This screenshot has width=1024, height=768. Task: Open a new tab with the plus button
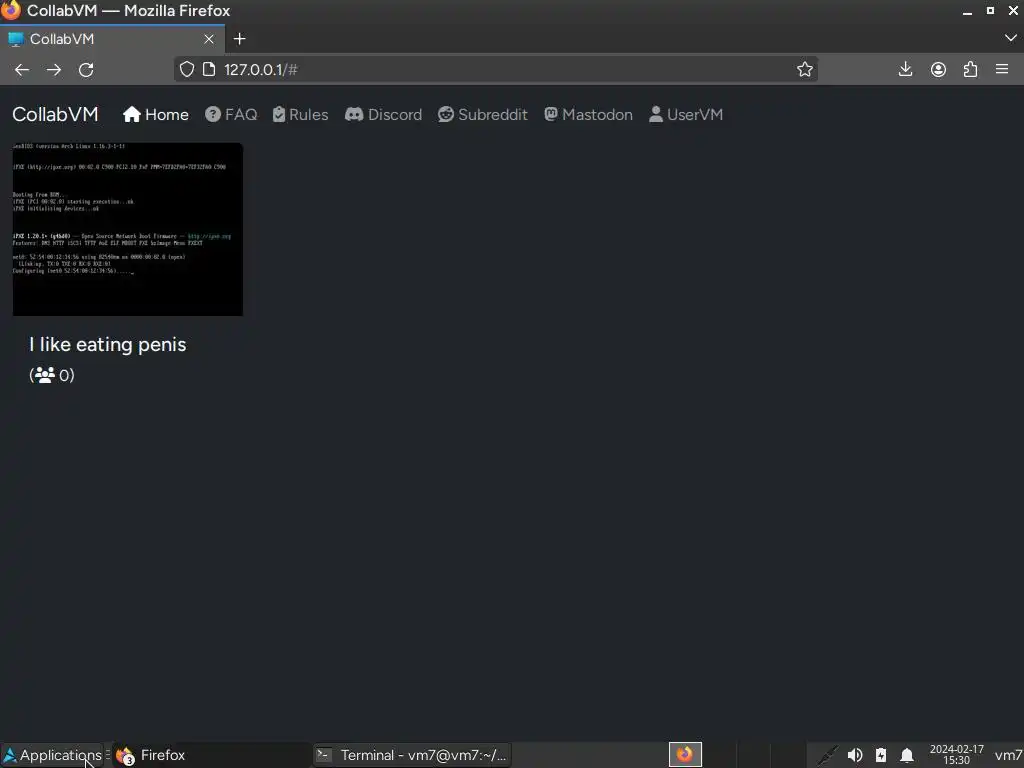[x=240, y=39]
